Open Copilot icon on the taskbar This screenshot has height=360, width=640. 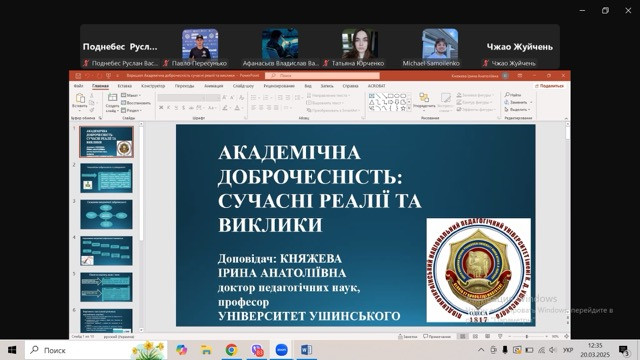click(182, 350)
